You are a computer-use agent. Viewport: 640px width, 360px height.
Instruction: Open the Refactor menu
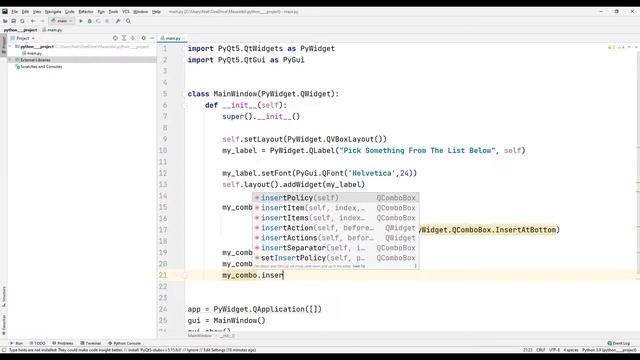pos(86,12)
